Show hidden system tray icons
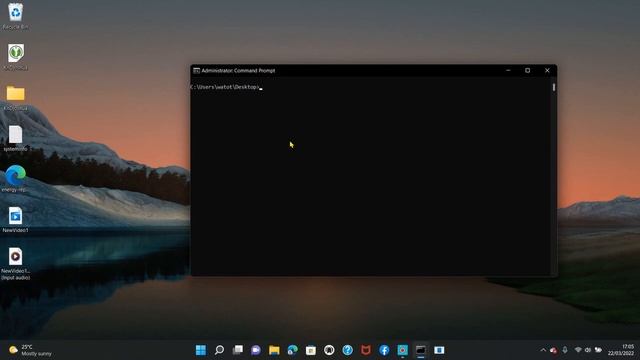Screen dimensions: 640x360 coord(543,350)
